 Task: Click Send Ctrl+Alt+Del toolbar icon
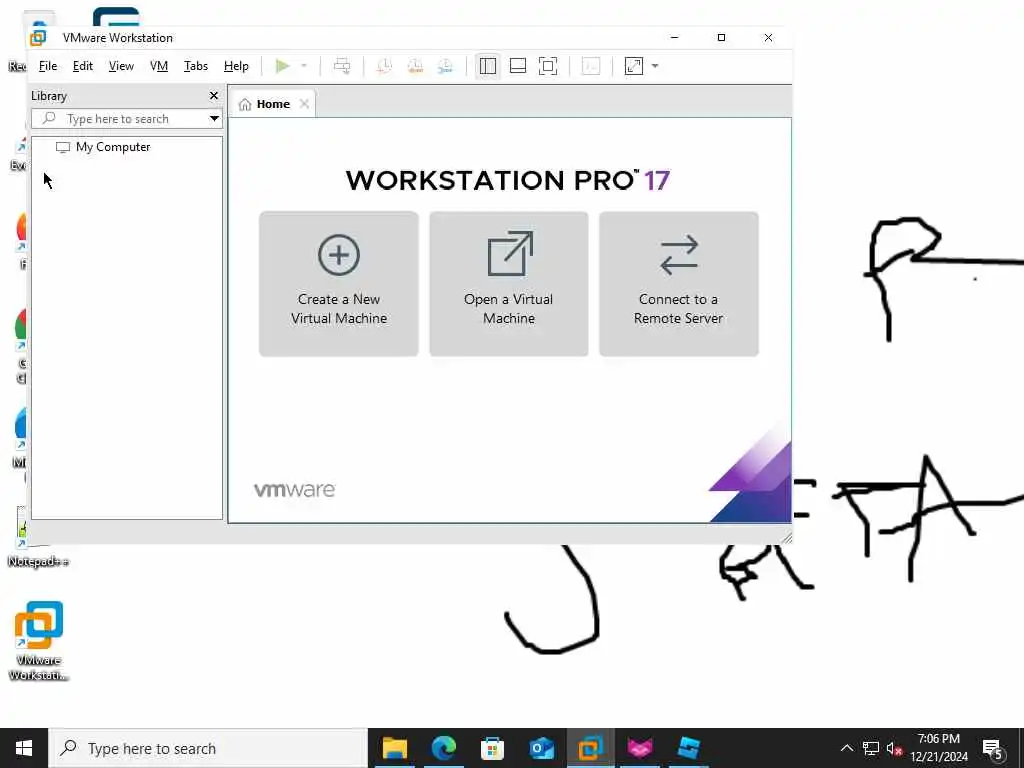(x=342, y=66)
